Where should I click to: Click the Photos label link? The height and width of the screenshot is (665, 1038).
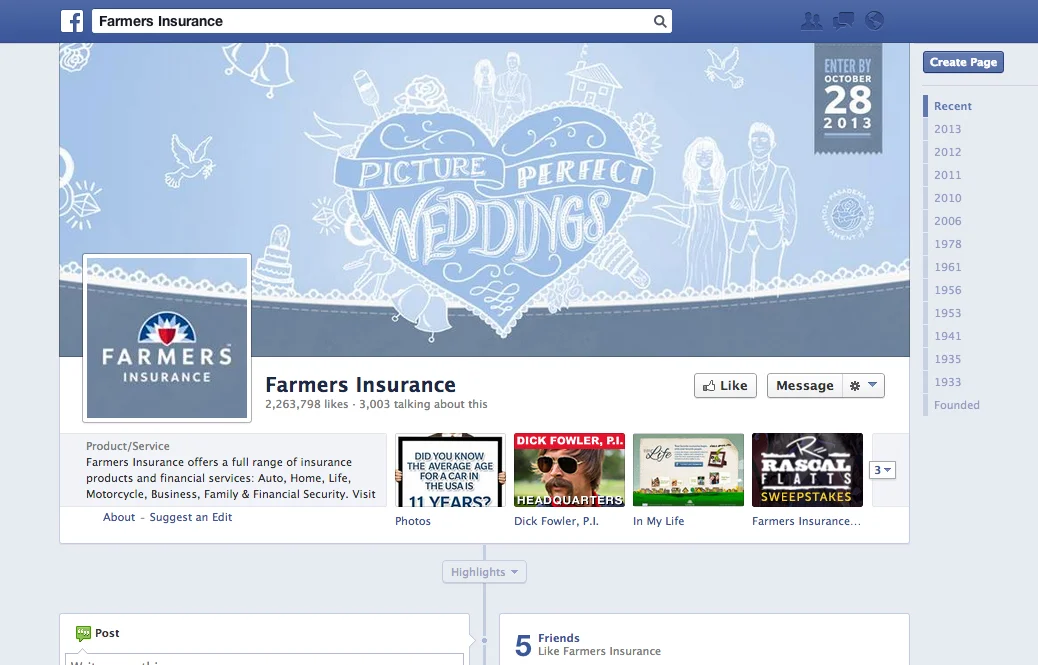tap(412, 521)
